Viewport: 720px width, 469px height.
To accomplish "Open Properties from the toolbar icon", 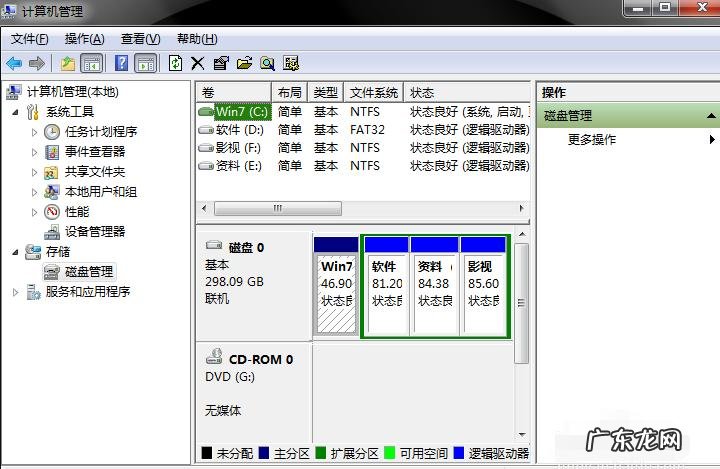I will (221, 63).
